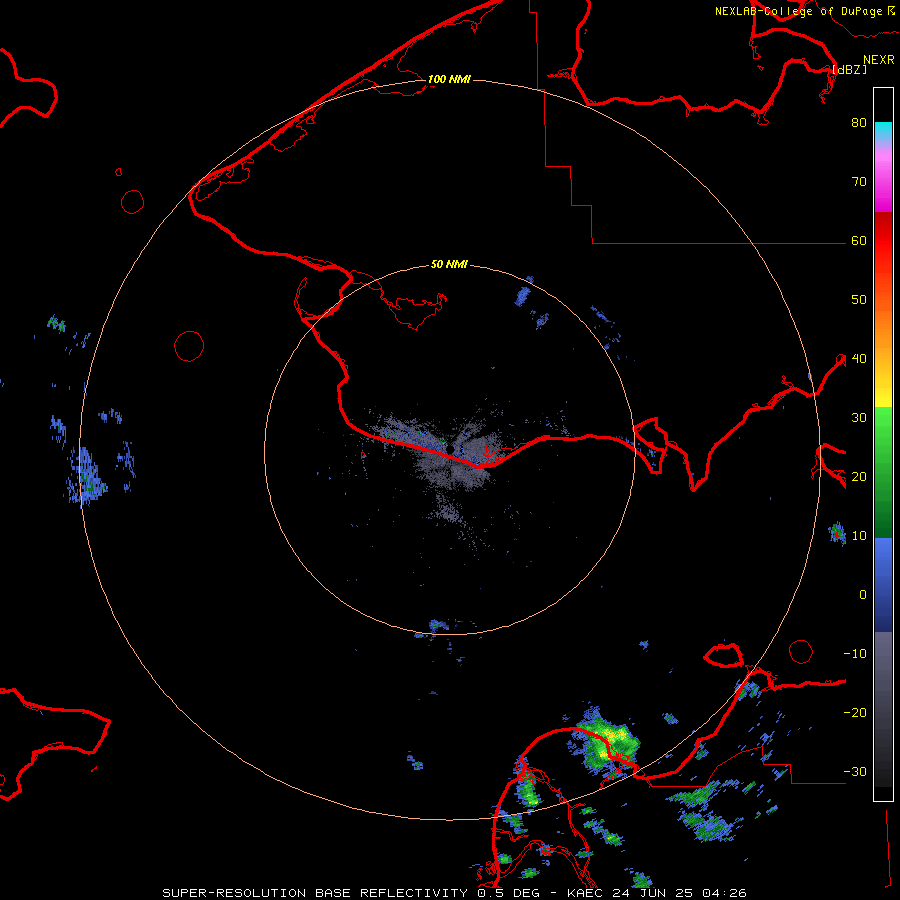Screen dimensions: 900x900
Task: Click the 30 value on dBZ scale
Action: coord(859,417)
